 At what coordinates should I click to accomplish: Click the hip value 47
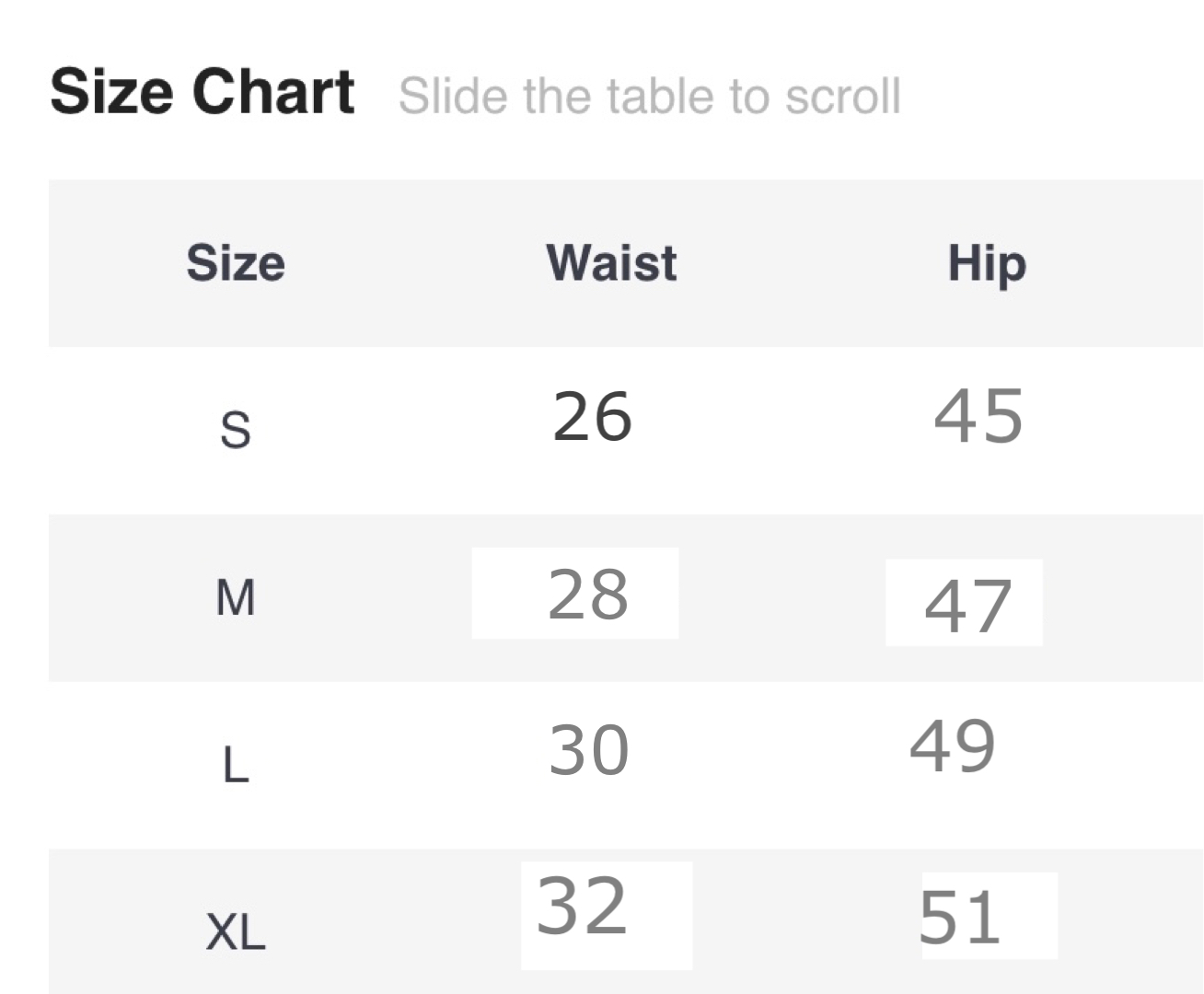click(x=967, y=606)
